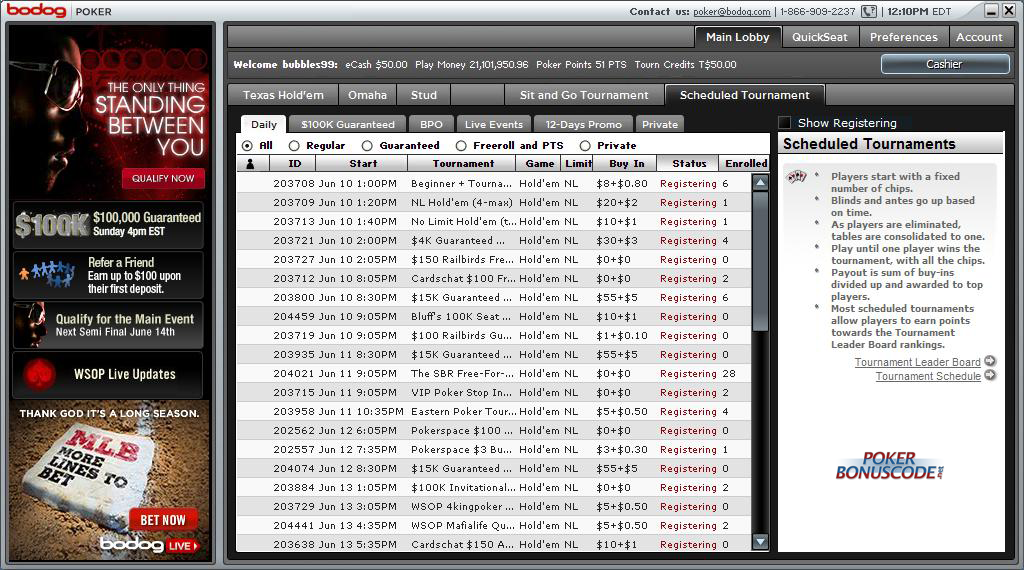Open the Main Lobby tab
Viewport: 1024px width, 570px height.
tap(737, 37)
